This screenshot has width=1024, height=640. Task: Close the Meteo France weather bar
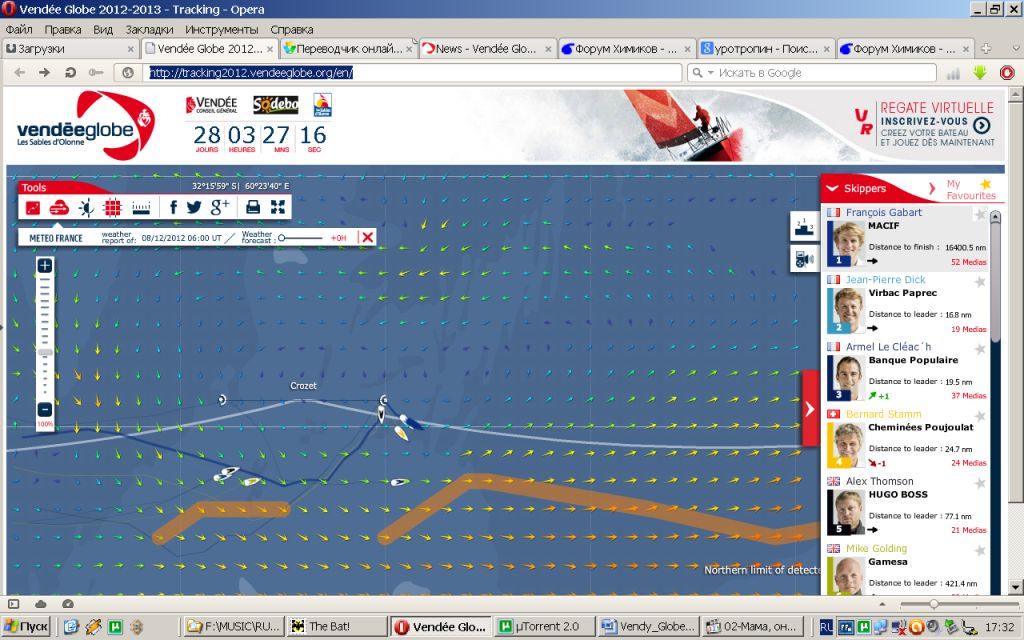point(367,237)
